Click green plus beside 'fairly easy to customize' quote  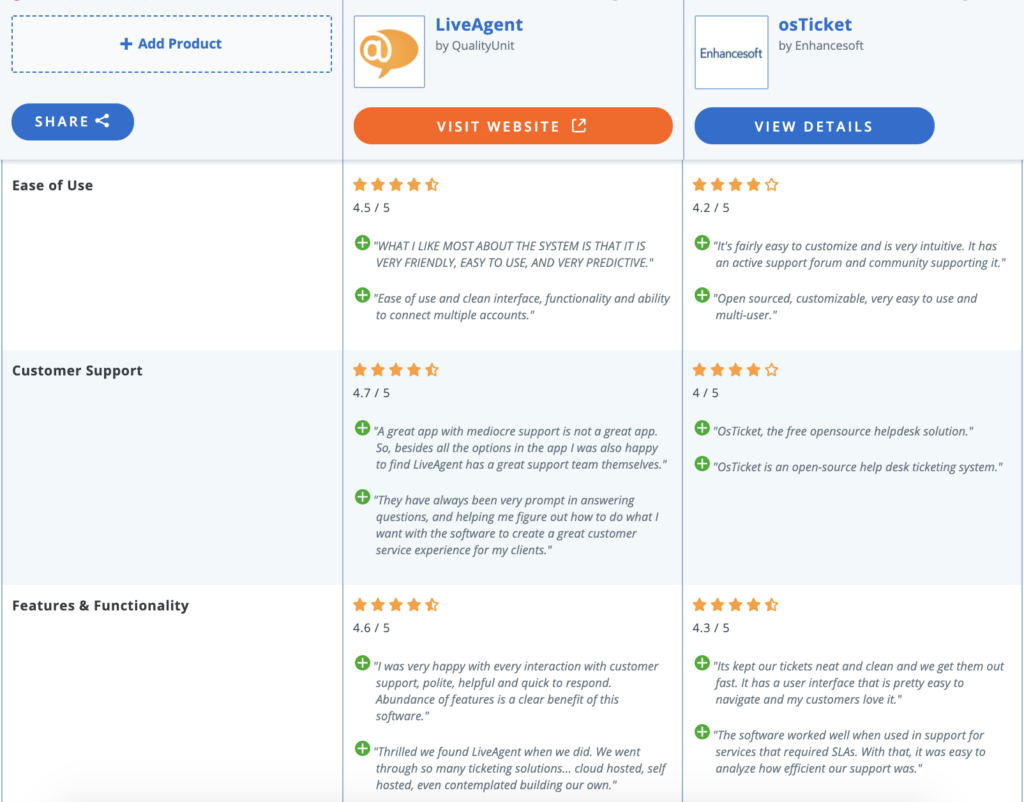[703, 243]
